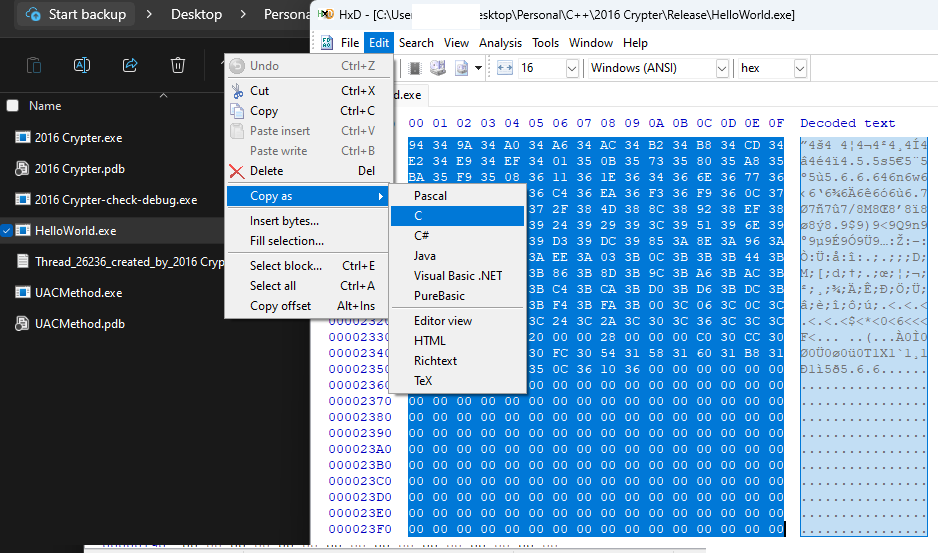Screen dimensions: 938x553
Task: Choose Select all from Edit menu
Action: (309, 285)
